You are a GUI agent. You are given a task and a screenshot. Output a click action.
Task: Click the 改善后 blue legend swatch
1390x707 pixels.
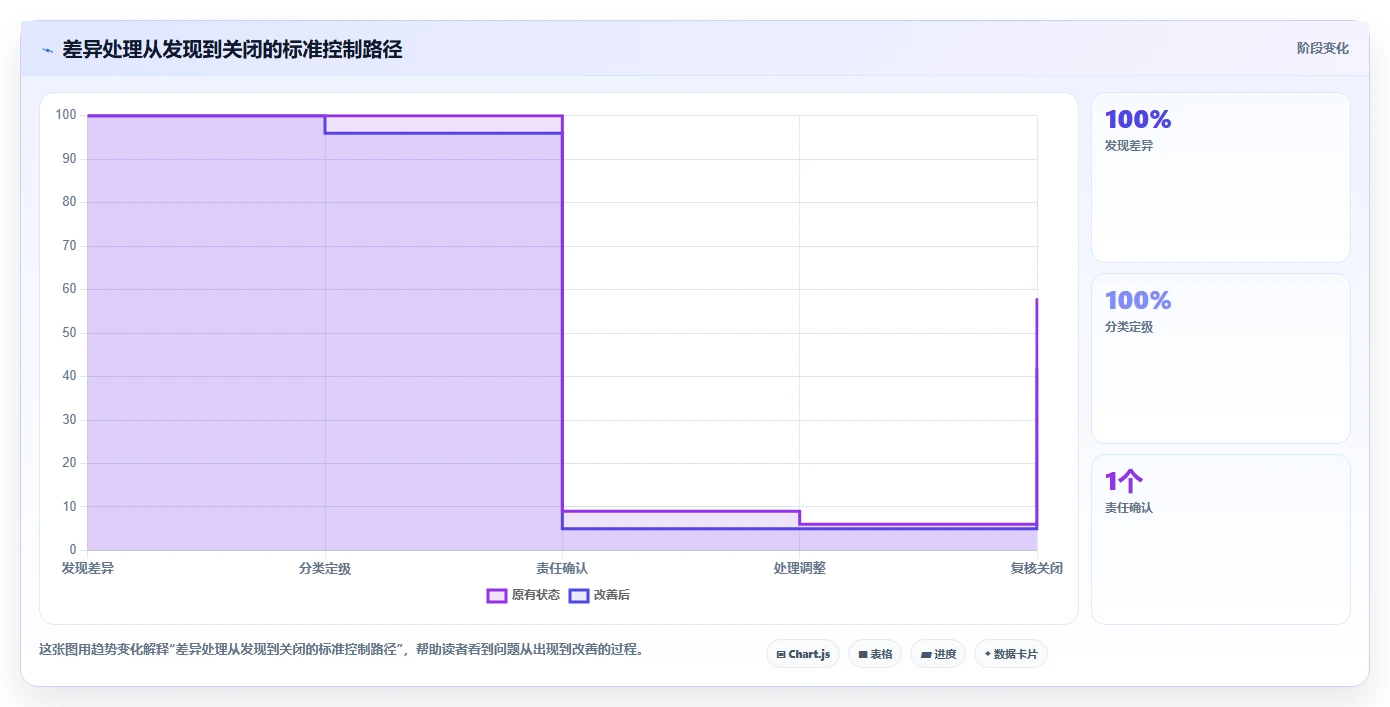coord(578,595)
